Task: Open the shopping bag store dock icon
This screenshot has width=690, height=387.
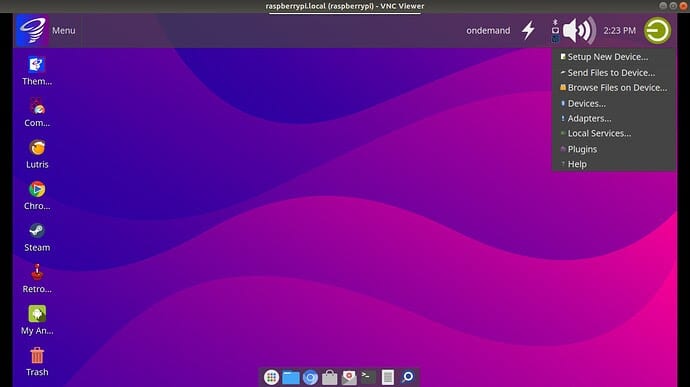Action: pyautogui.click(x=330, y=377)
